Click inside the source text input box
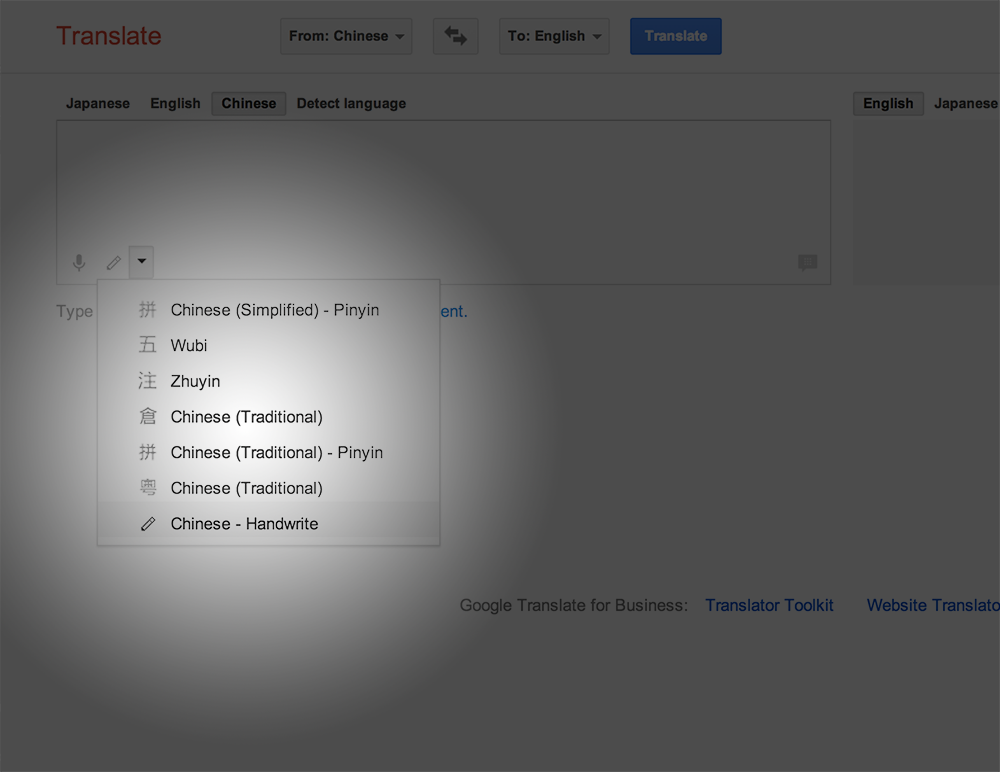The height and width of the screenshot is (772, 1000). point(443,180)
